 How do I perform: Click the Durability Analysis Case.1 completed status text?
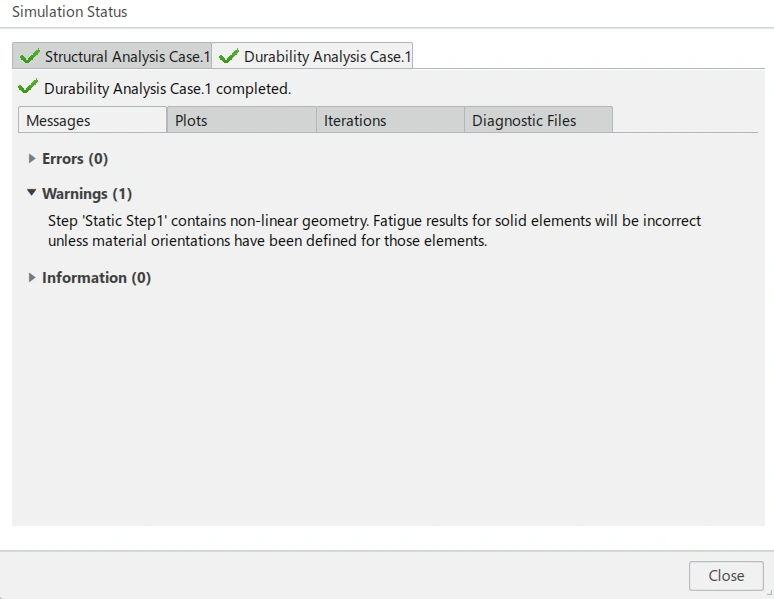tap(167, 89)
